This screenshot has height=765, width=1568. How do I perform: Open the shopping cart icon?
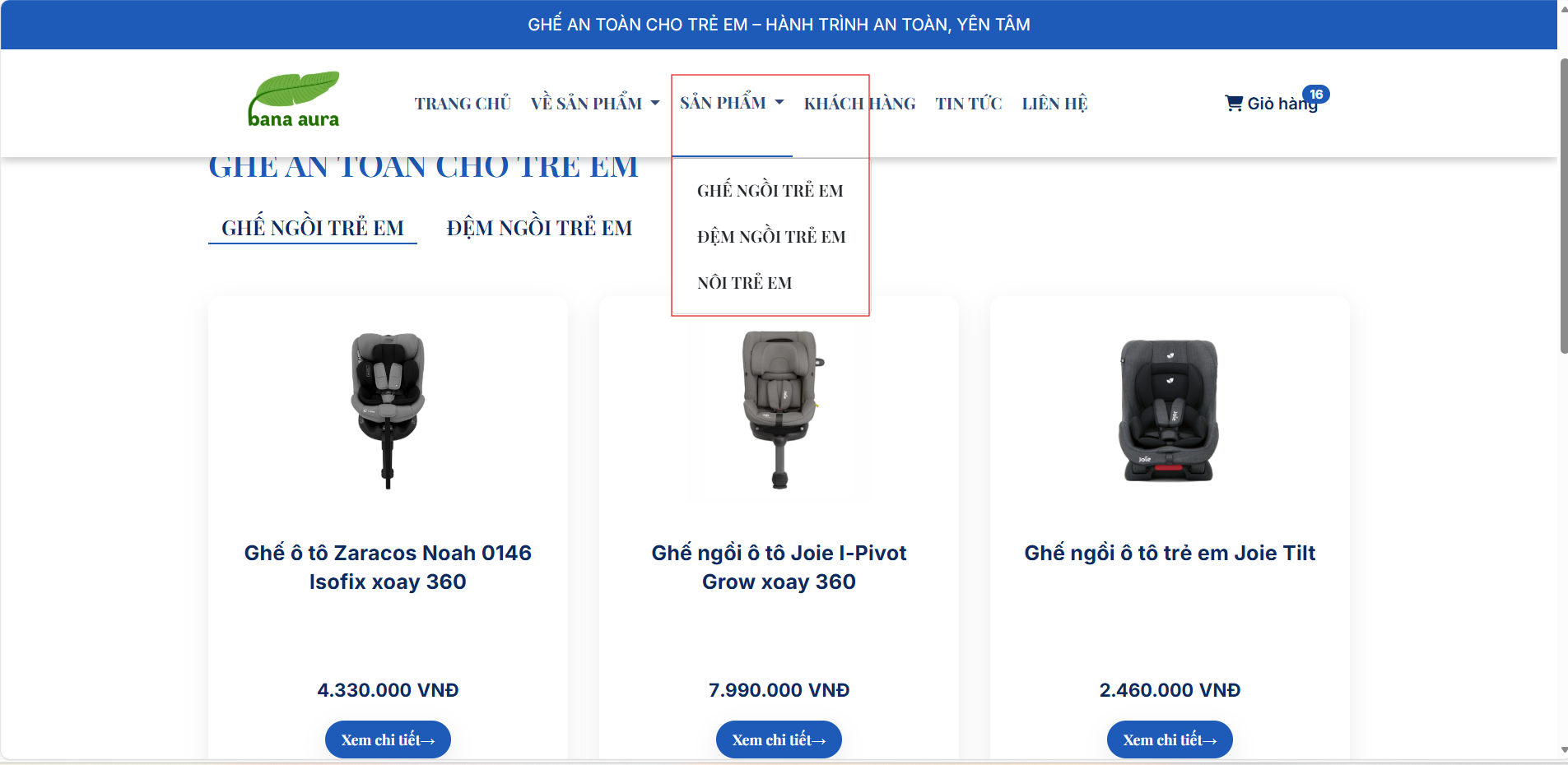[x=1233, y=103]
